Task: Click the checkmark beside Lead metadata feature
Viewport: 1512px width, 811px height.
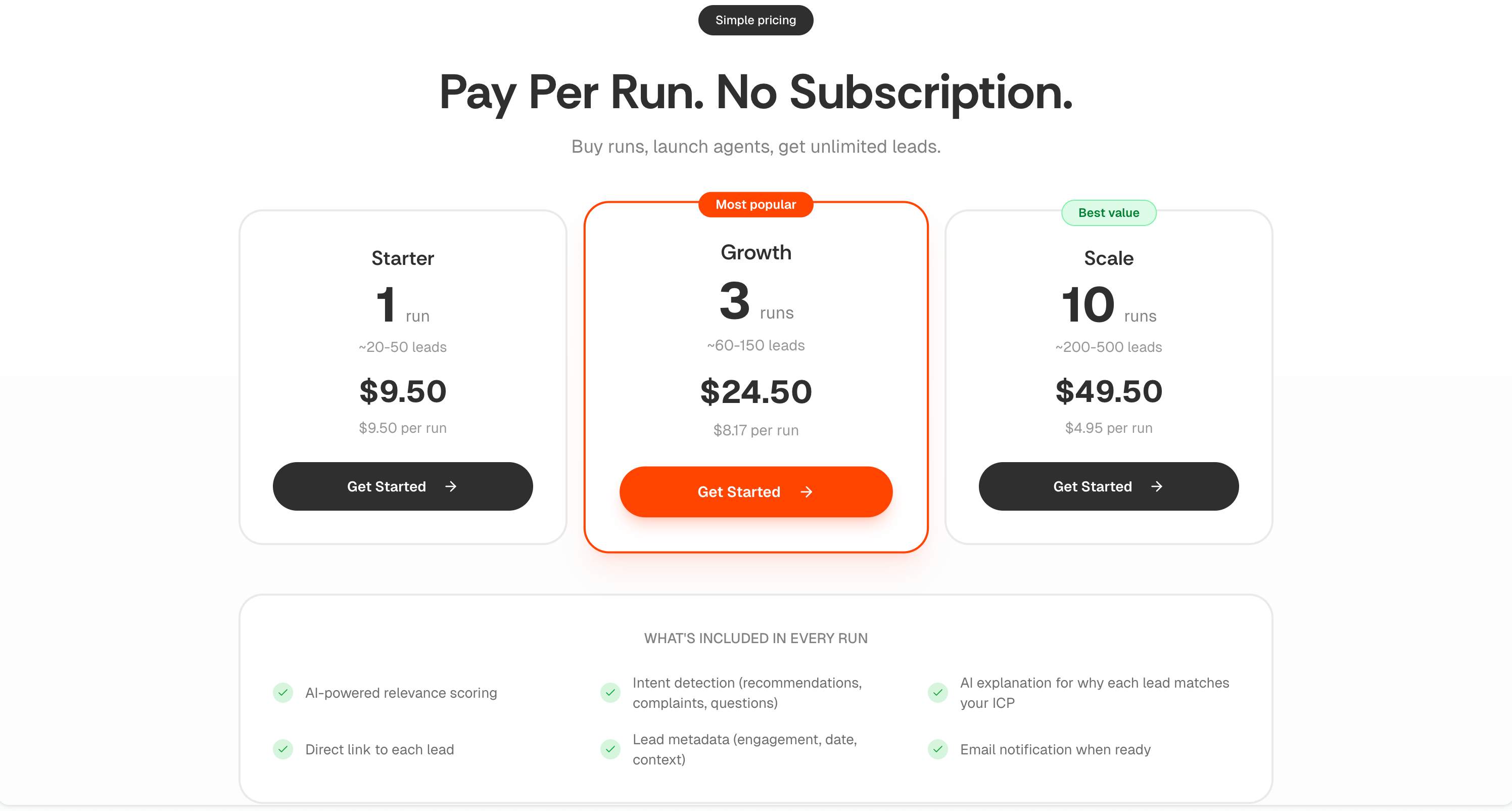Action: (x=610, y=749)
